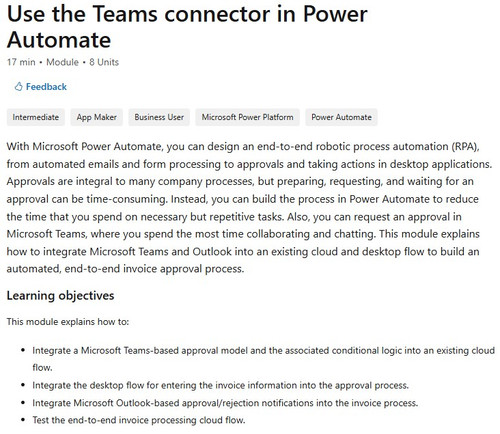Select the Teams-based approval model objective
Screen dimensions: 500x434
click(263, 359)
